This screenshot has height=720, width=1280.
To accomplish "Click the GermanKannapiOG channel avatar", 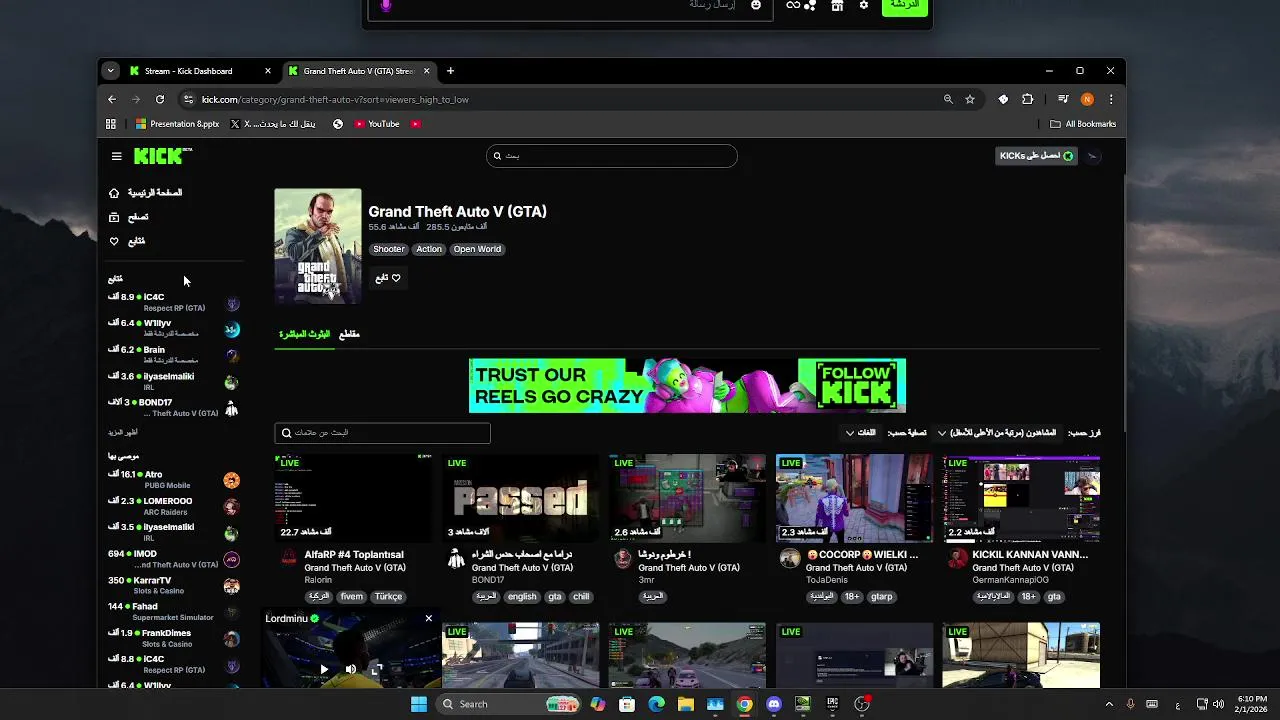I will 957,558.
